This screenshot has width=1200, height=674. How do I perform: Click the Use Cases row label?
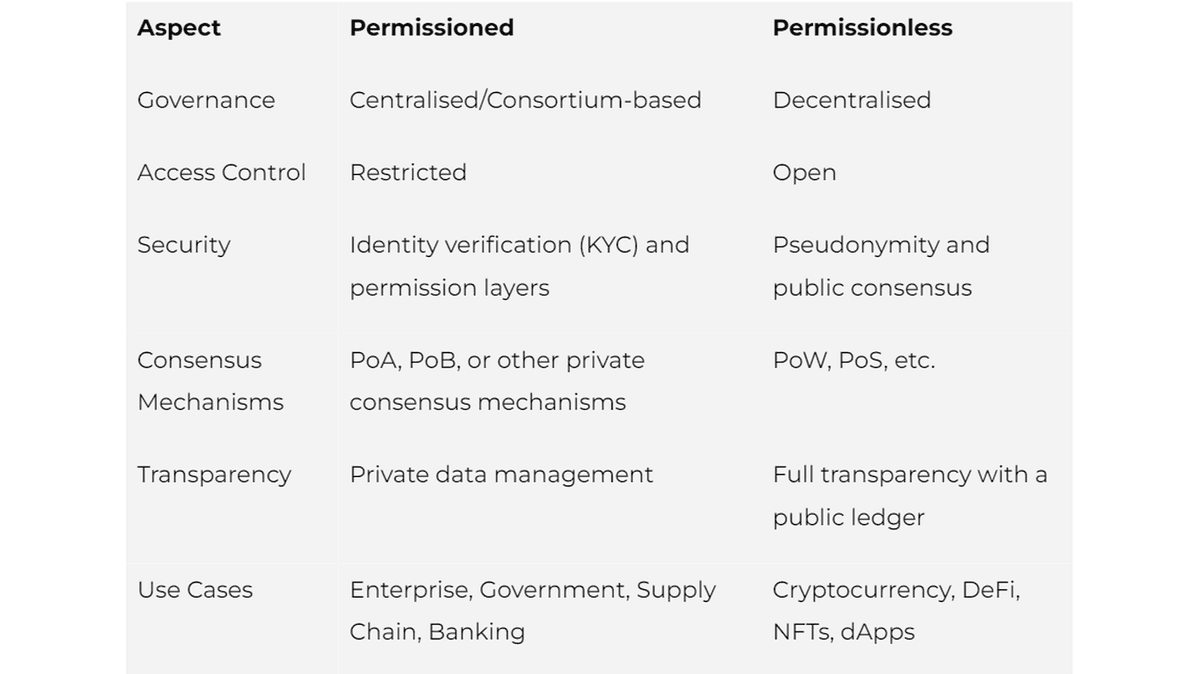(195, 590)
